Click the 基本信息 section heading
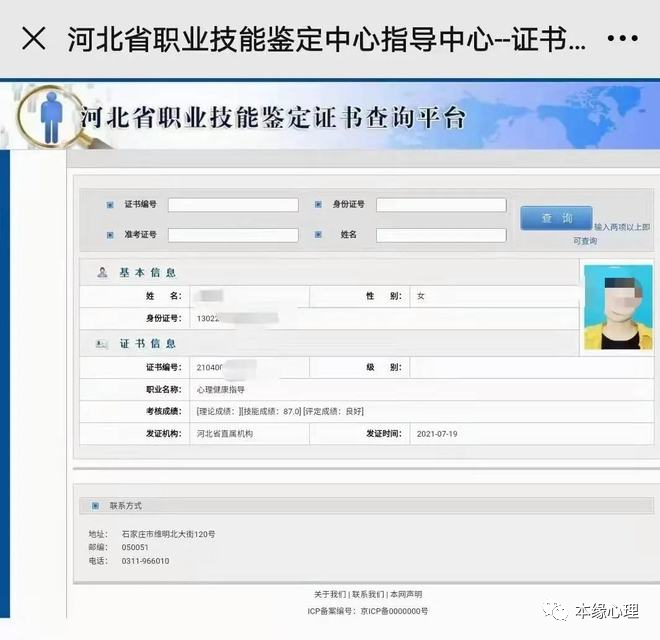 point(147,273)
